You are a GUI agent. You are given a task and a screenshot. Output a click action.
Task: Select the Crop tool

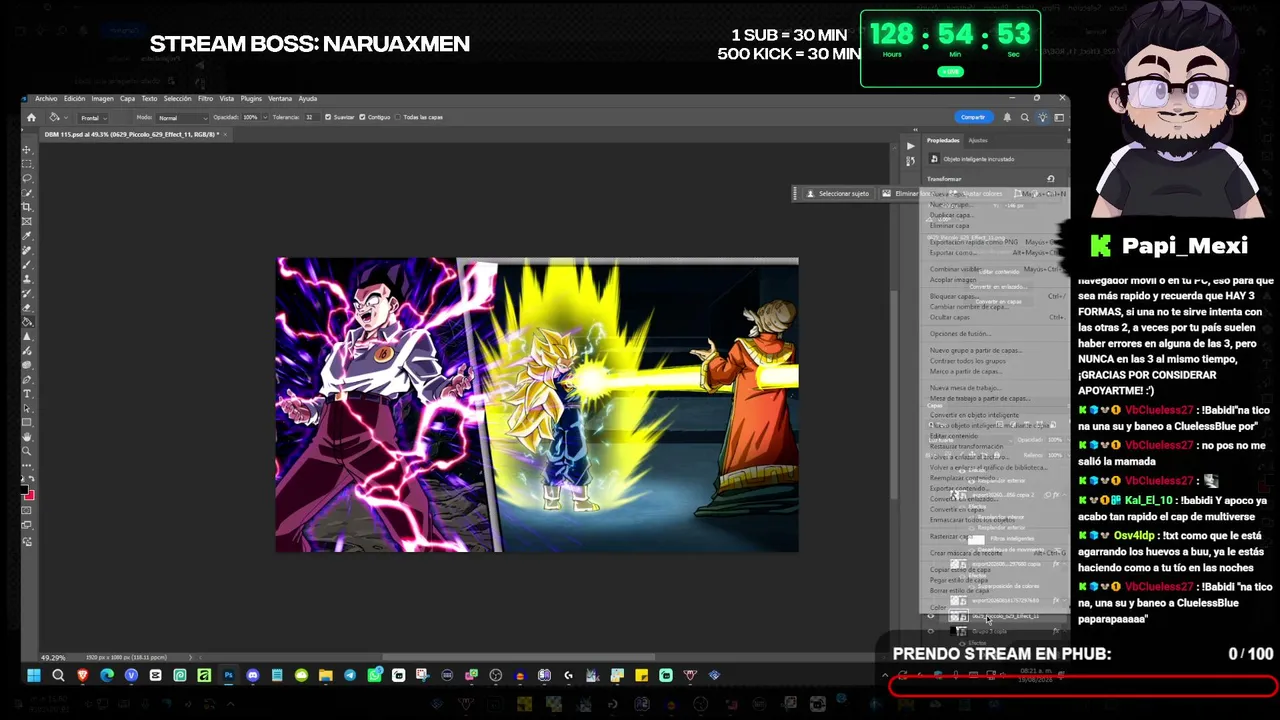point(27,207)
